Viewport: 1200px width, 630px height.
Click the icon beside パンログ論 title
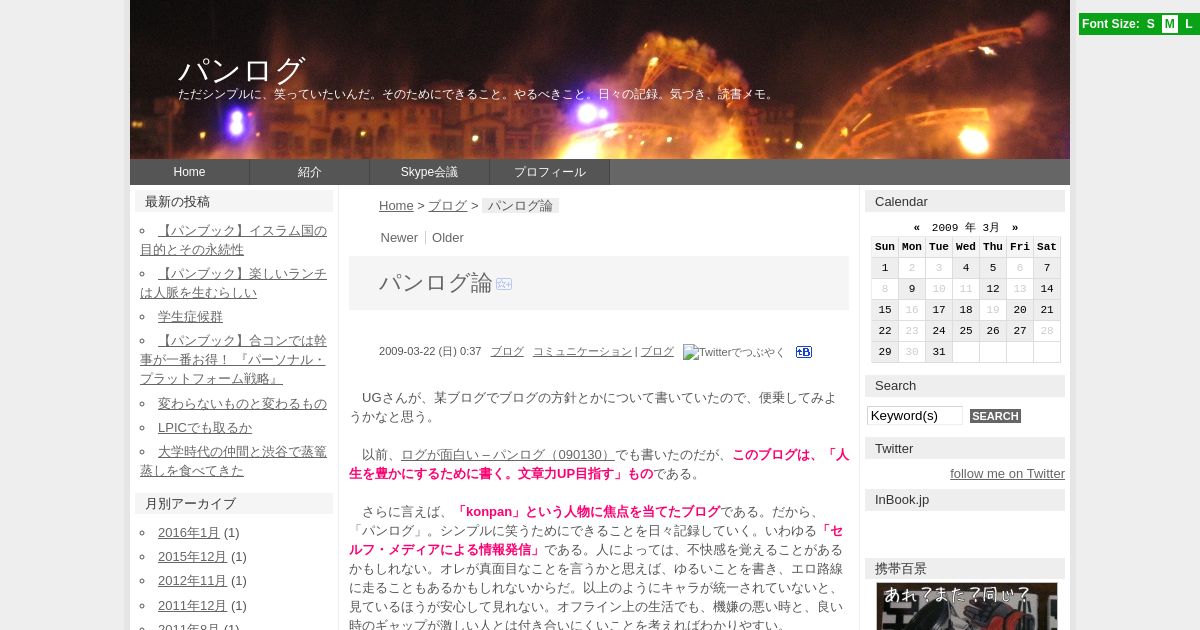504,284
